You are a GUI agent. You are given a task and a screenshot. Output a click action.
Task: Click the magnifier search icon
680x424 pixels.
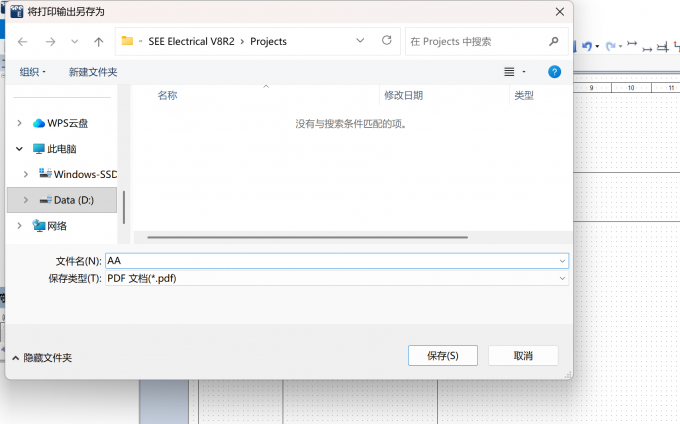(x=554, y=41)
